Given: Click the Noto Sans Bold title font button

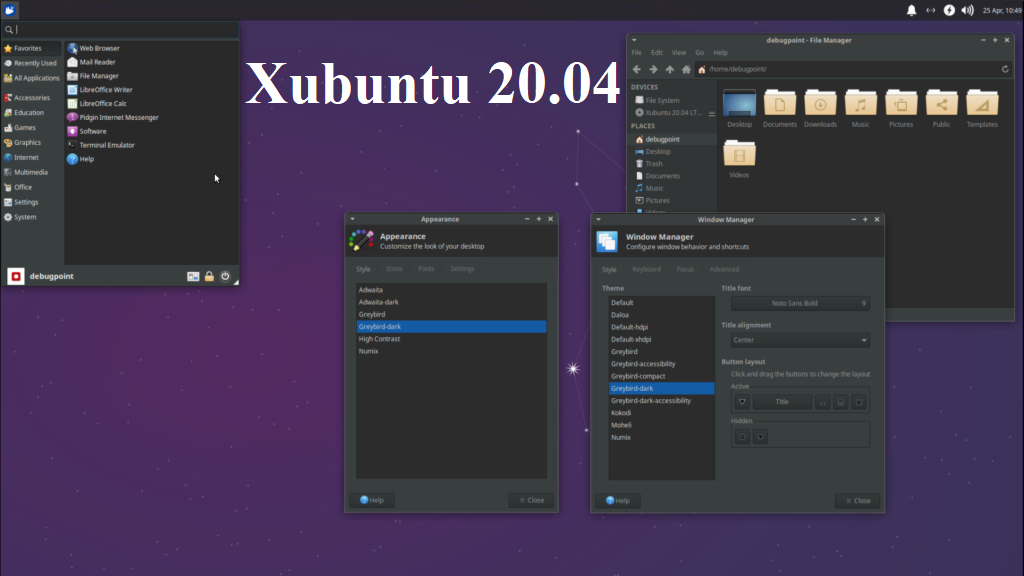Looking at the screenshot, I should coord(800,304).
